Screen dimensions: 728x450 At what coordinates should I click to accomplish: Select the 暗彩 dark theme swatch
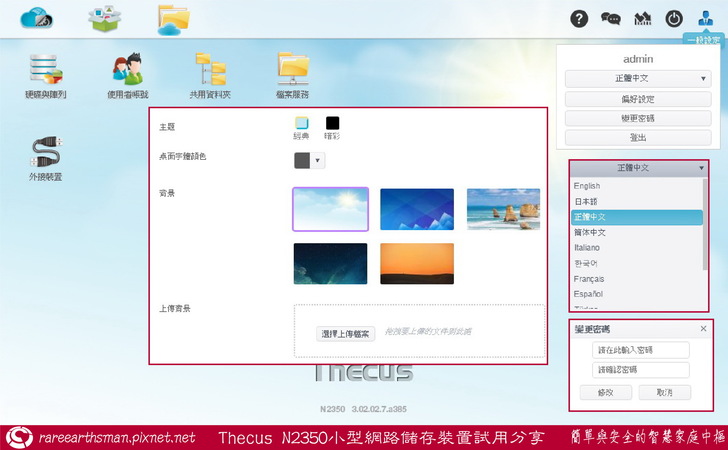332,124
